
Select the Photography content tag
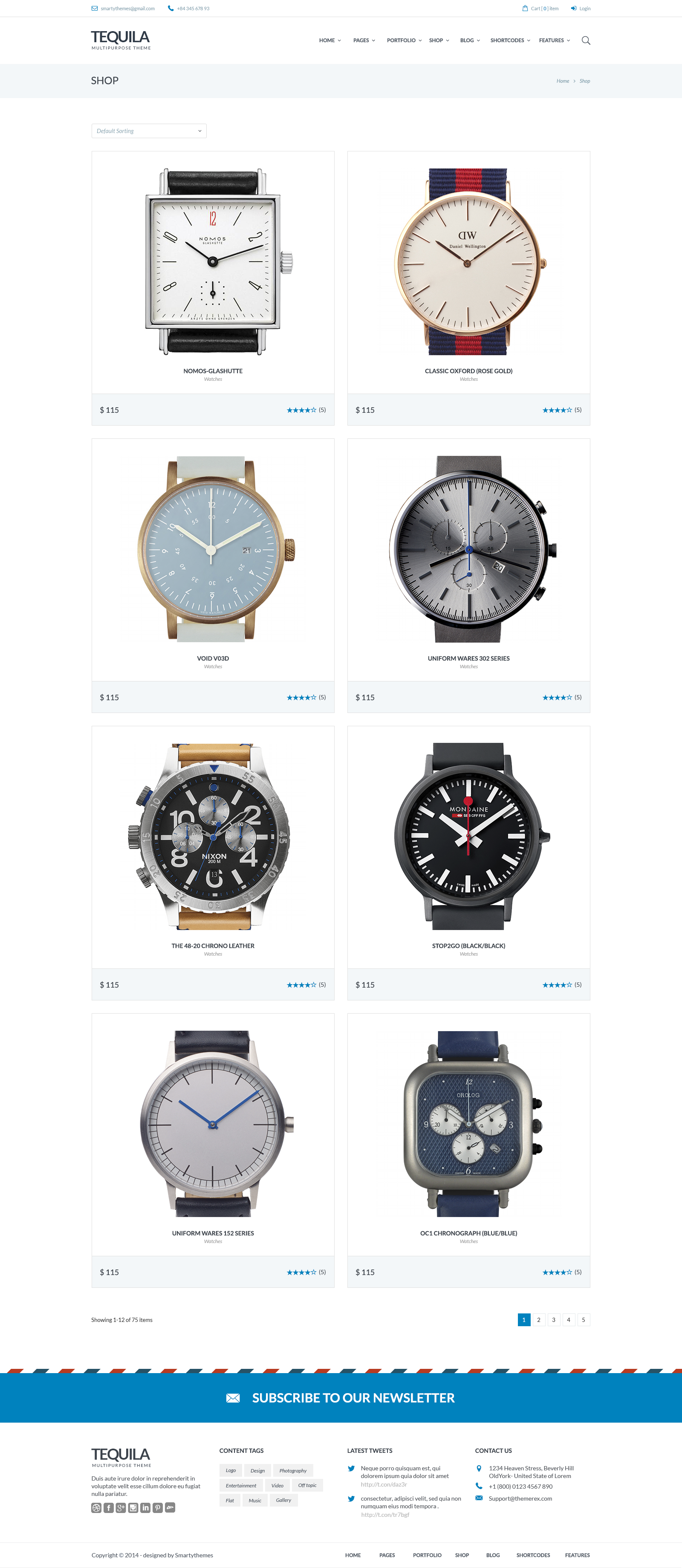[293, 1470]
